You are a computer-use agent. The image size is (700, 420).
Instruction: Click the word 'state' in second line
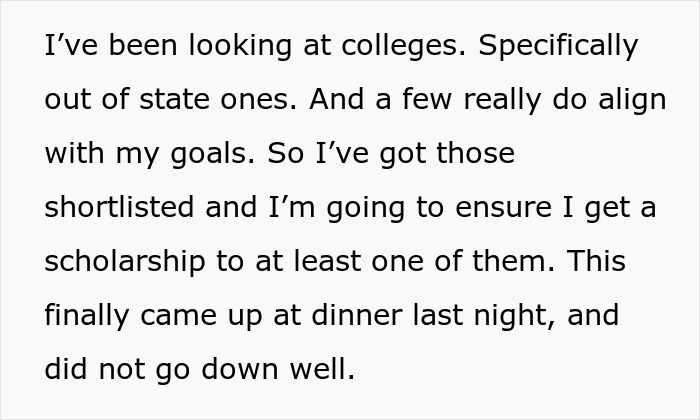coord(174,100)
